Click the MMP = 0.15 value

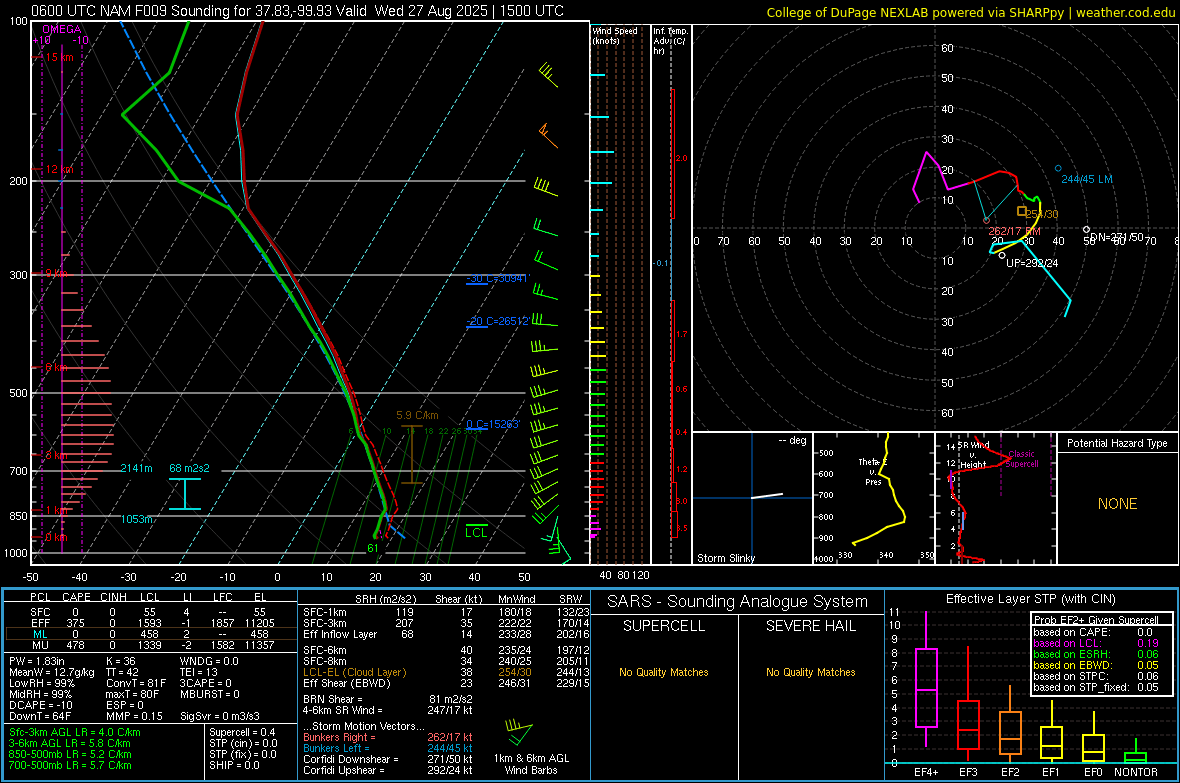click(x=134, y=716)
